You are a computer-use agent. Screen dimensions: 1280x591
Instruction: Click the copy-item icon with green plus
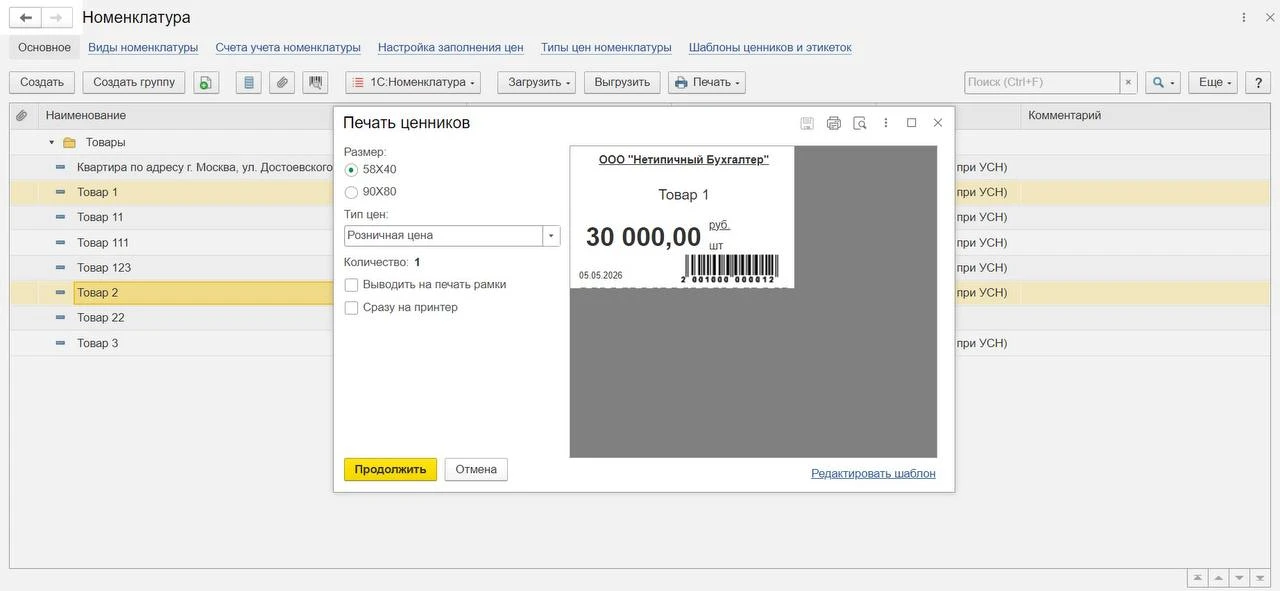click(x=206, y=82)
